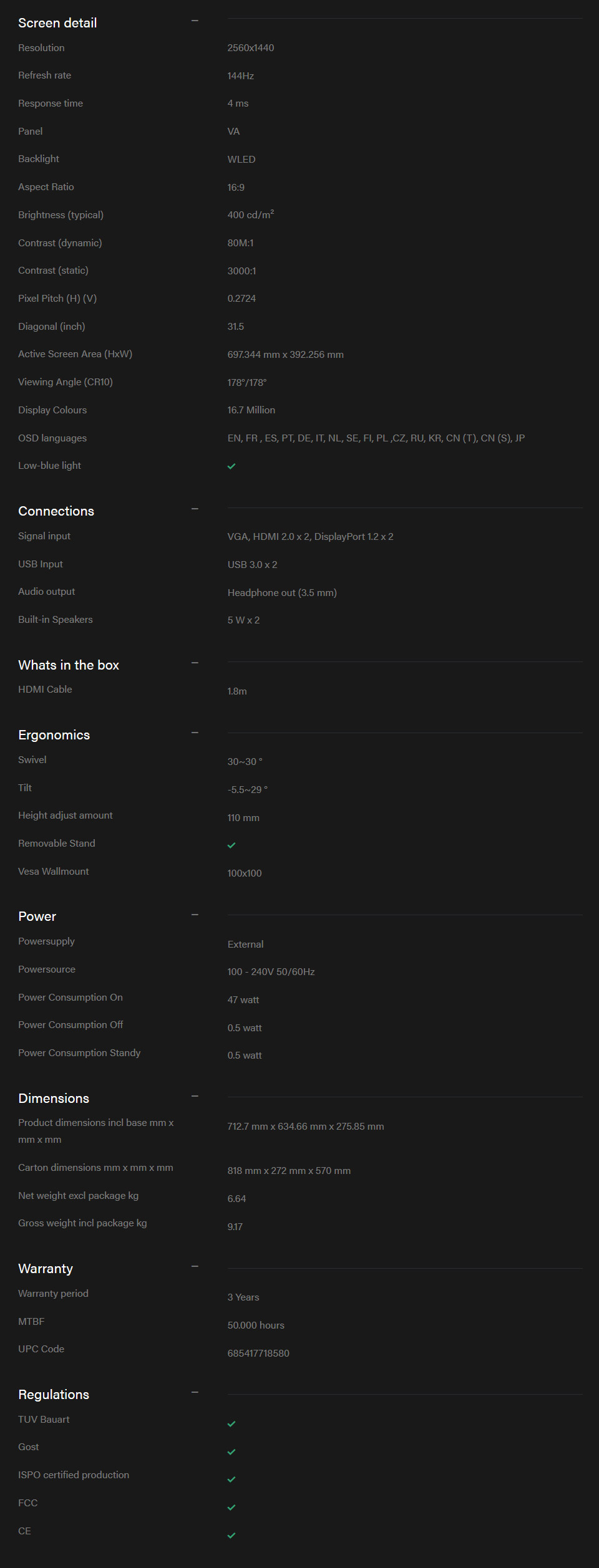Select the Screen detail heading
This screenshot has height=1568, width=599.
tap(57, 23)
